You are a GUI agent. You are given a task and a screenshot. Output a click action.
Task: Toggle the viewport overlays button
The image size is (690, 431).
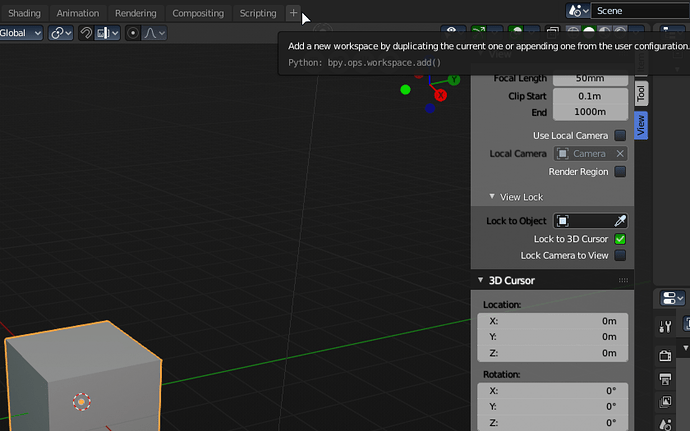(x=516, y=32)
